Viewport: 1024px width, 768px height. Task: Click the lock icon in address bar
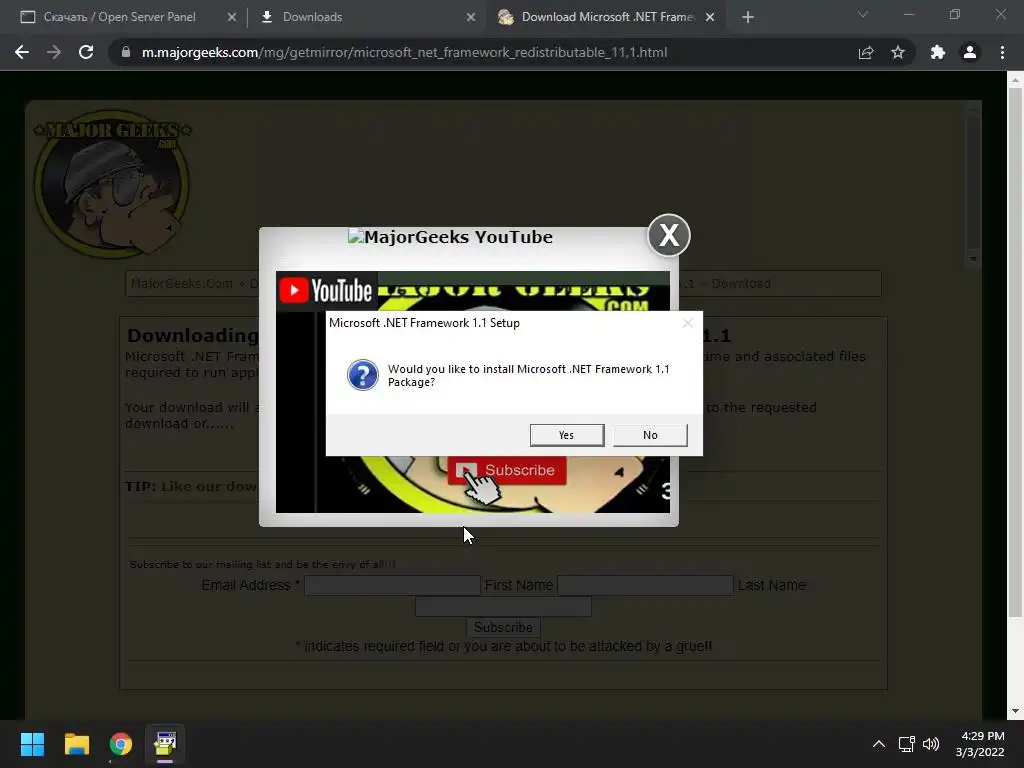126,52
